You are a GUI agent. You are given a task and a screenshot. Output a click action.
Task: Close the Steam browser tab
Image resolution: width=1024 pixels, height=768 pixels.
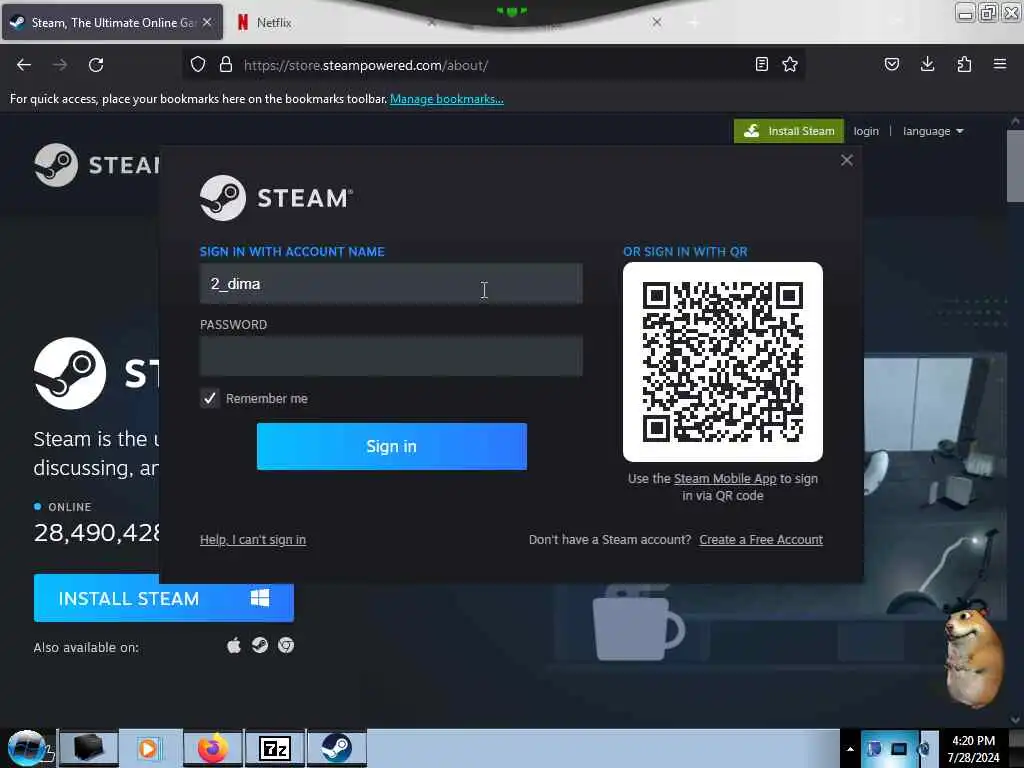pos(207,22)
